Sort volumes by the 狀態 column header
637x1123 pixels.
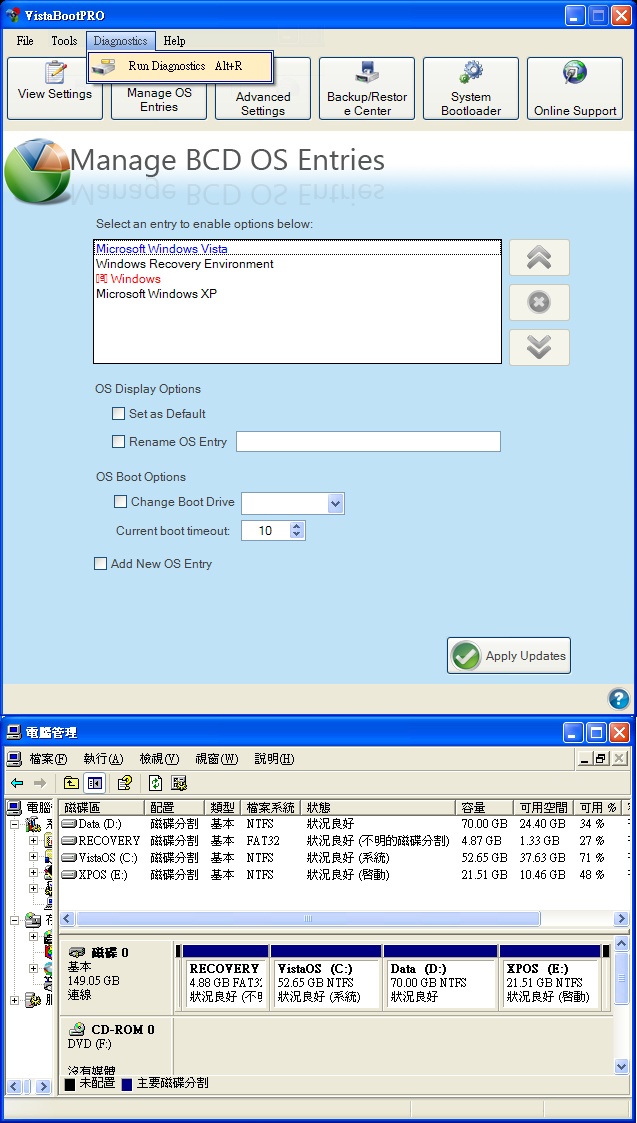[378, 807]
